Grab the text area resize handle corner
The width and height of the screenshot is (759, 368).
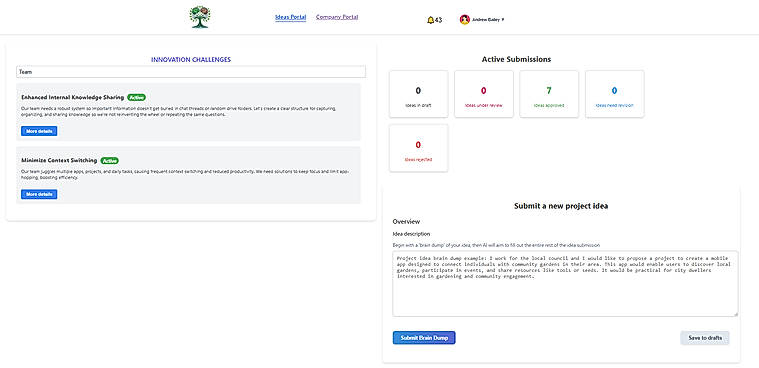[736, 314]
